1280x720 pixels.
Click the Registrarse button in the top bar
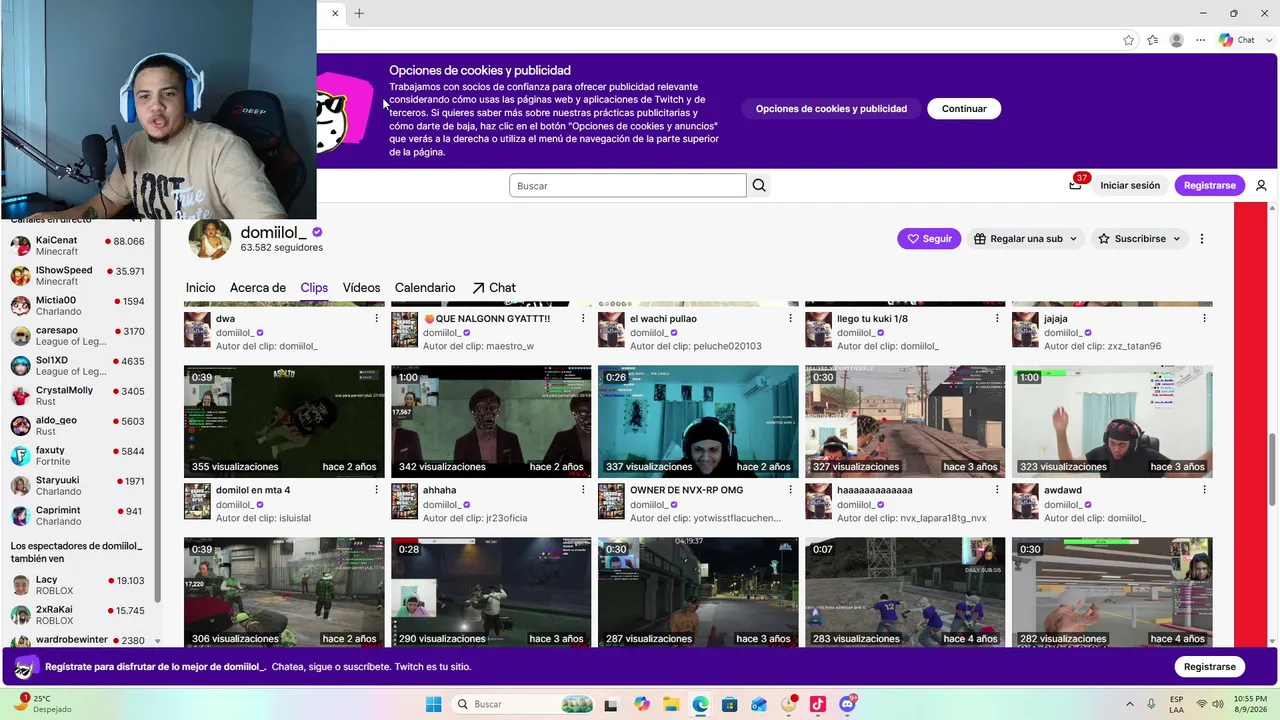(x=1210, y=185)
